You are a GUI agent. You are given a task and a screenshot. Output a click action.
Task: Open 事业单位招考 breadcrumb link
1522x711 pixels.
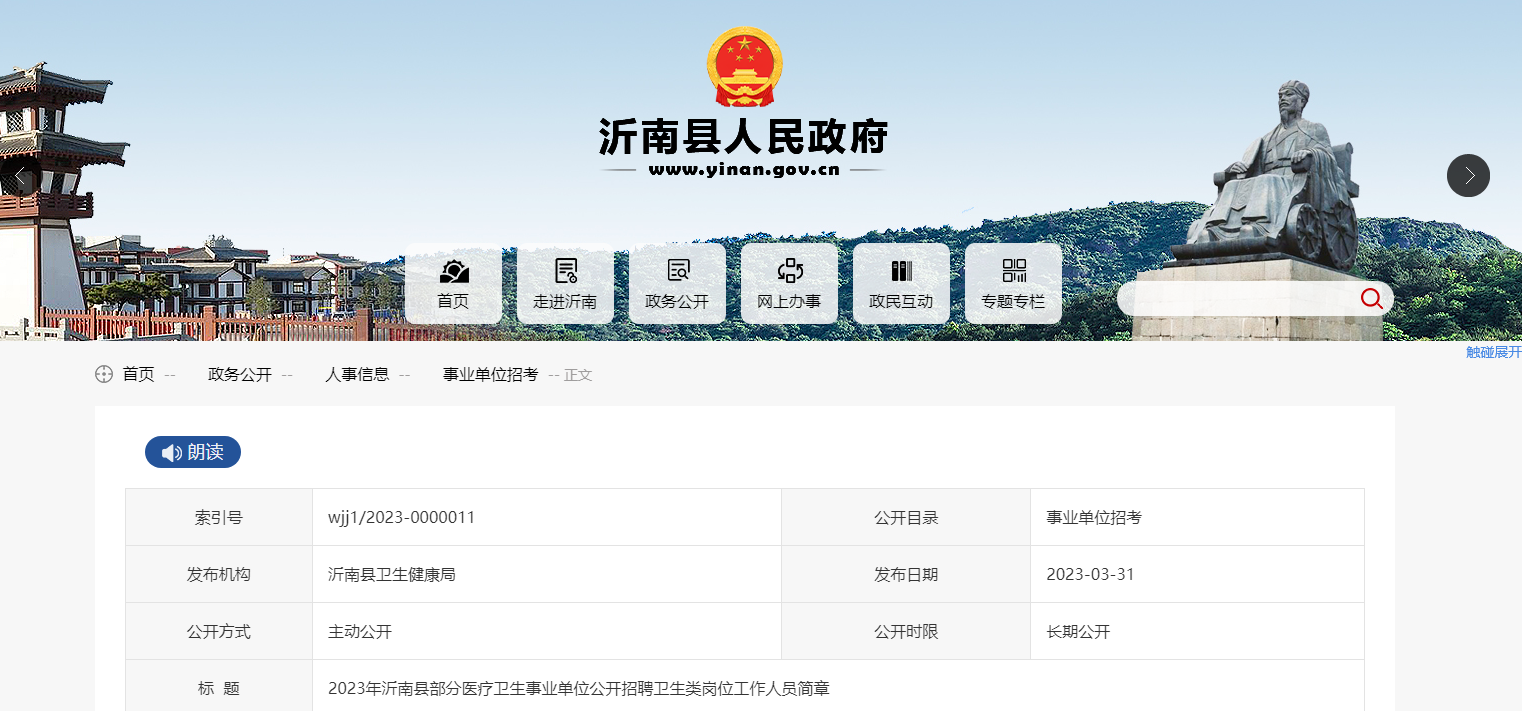point(490,375)
